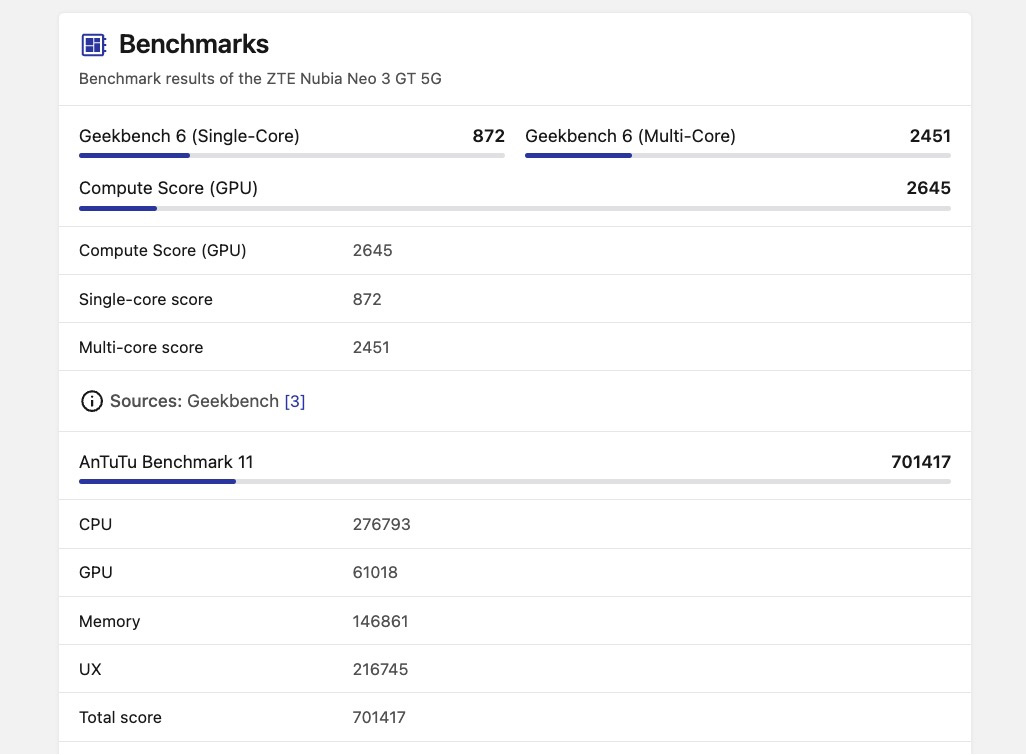Image resolution: width=1026 pixels, height=755 pixels.
Task: Click the Total score row label
Action: tap(120, 718)
